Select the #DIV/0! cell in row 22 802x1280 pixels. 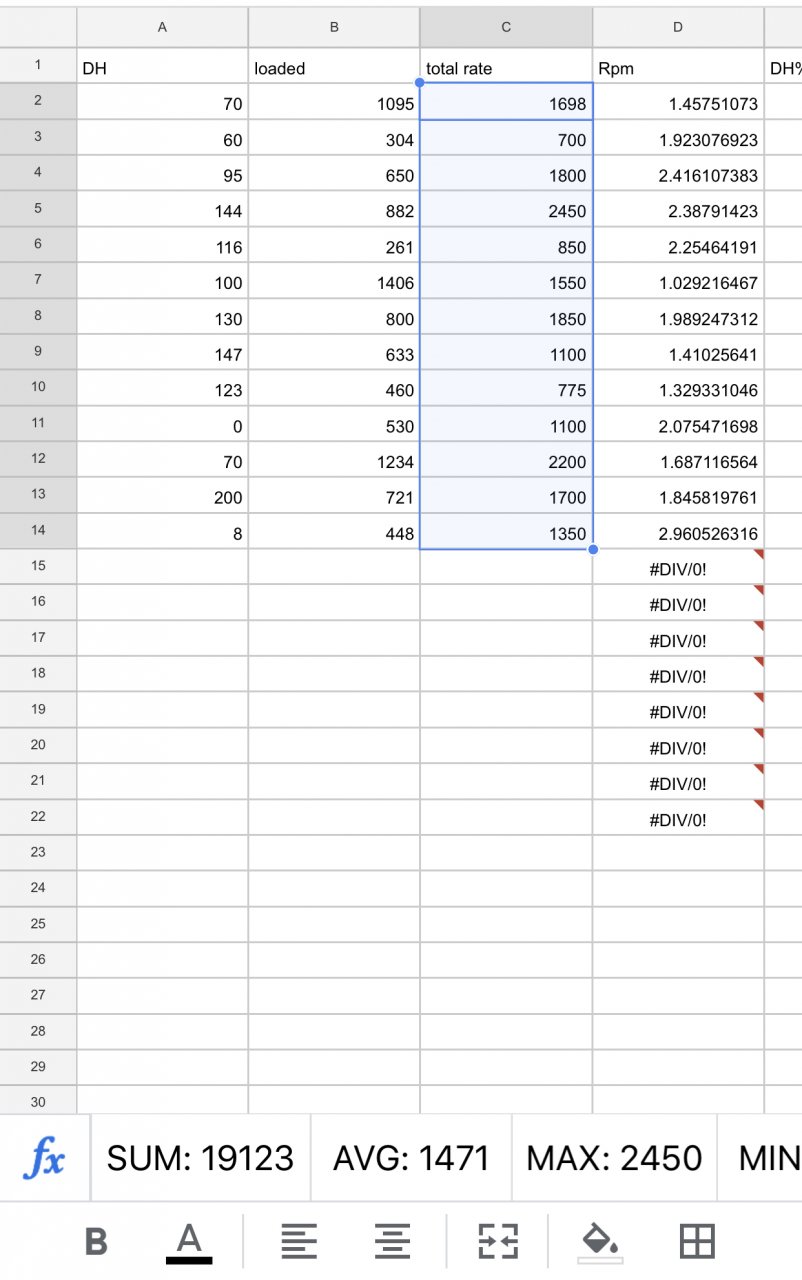678,817
